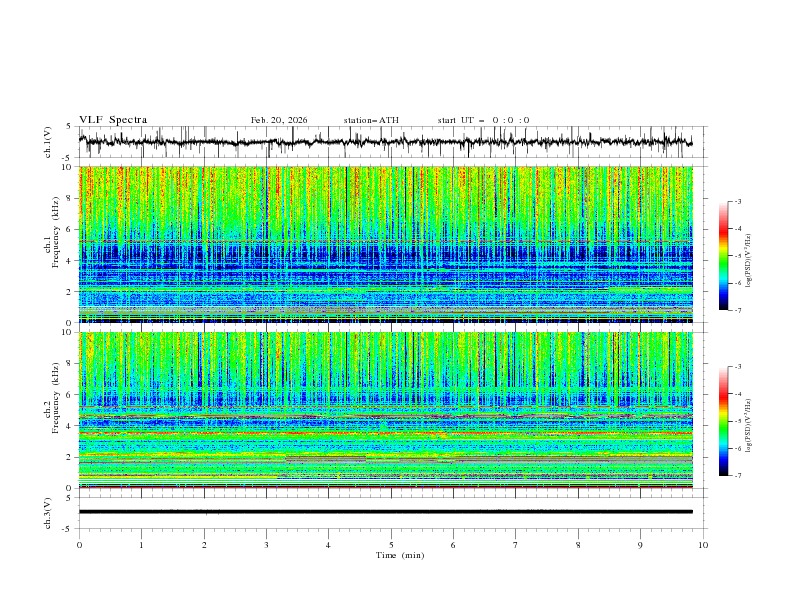Click the time axis tick label "5"

[x=391, y=545]
